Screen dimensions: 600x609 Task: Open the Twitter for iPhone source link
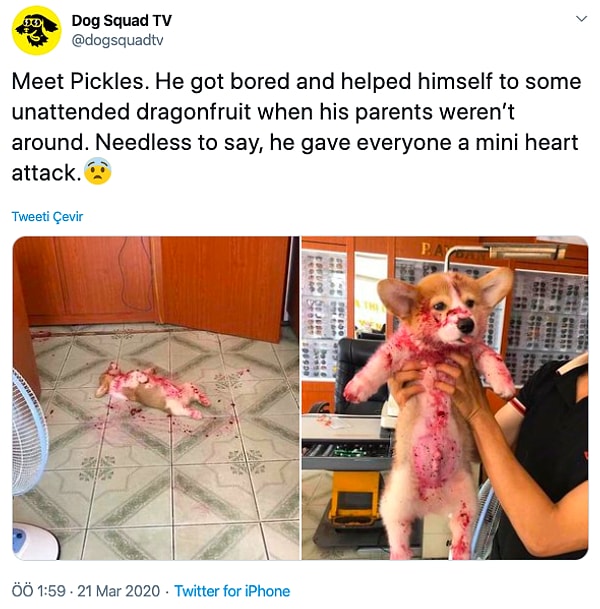pyautogui.click(x=232, y=591)
